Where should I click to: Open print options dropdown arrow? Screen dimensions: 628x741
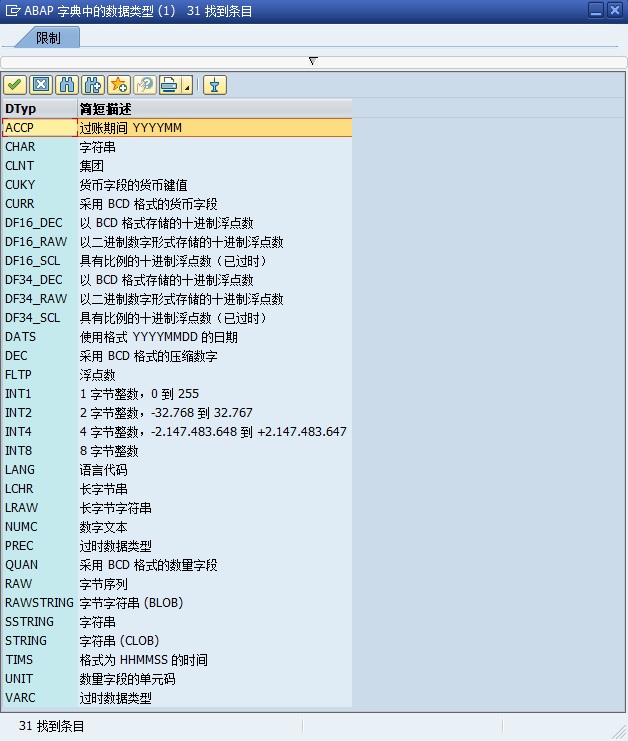(x=188, y=87)
